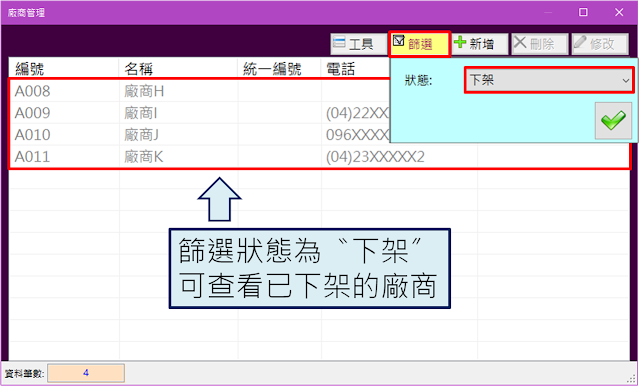Click phone cell starting with (04)22XX

tap(357, 113)
